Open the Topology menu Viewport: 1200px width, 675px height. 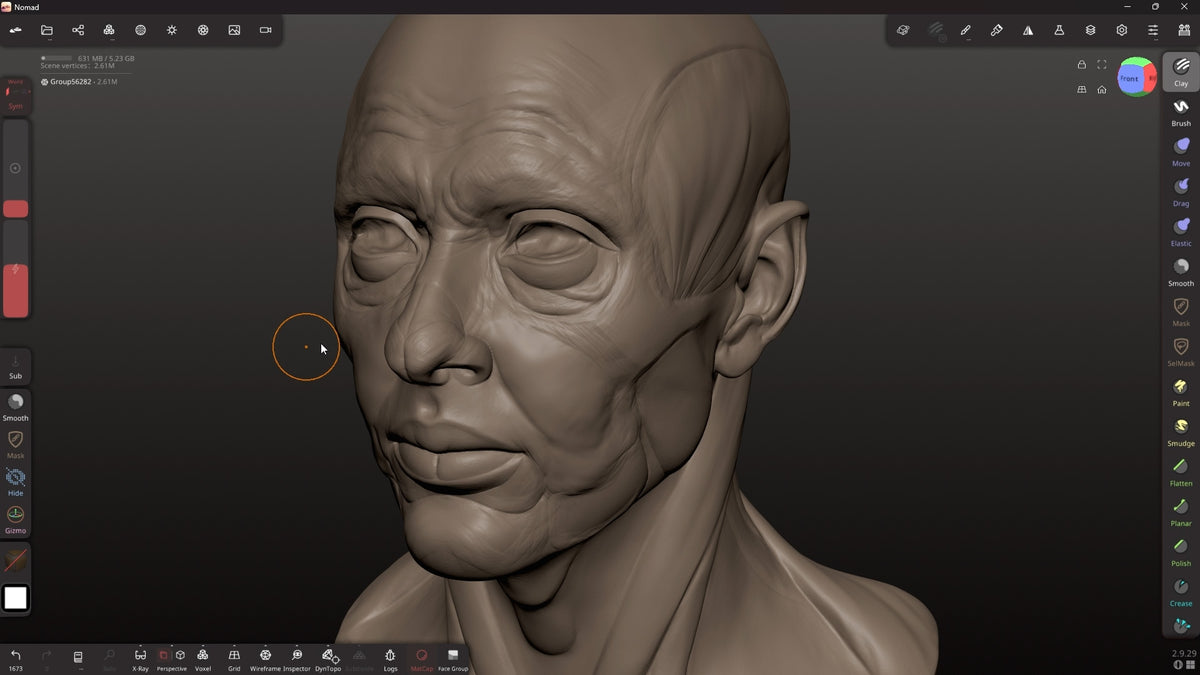coord(109,30)
